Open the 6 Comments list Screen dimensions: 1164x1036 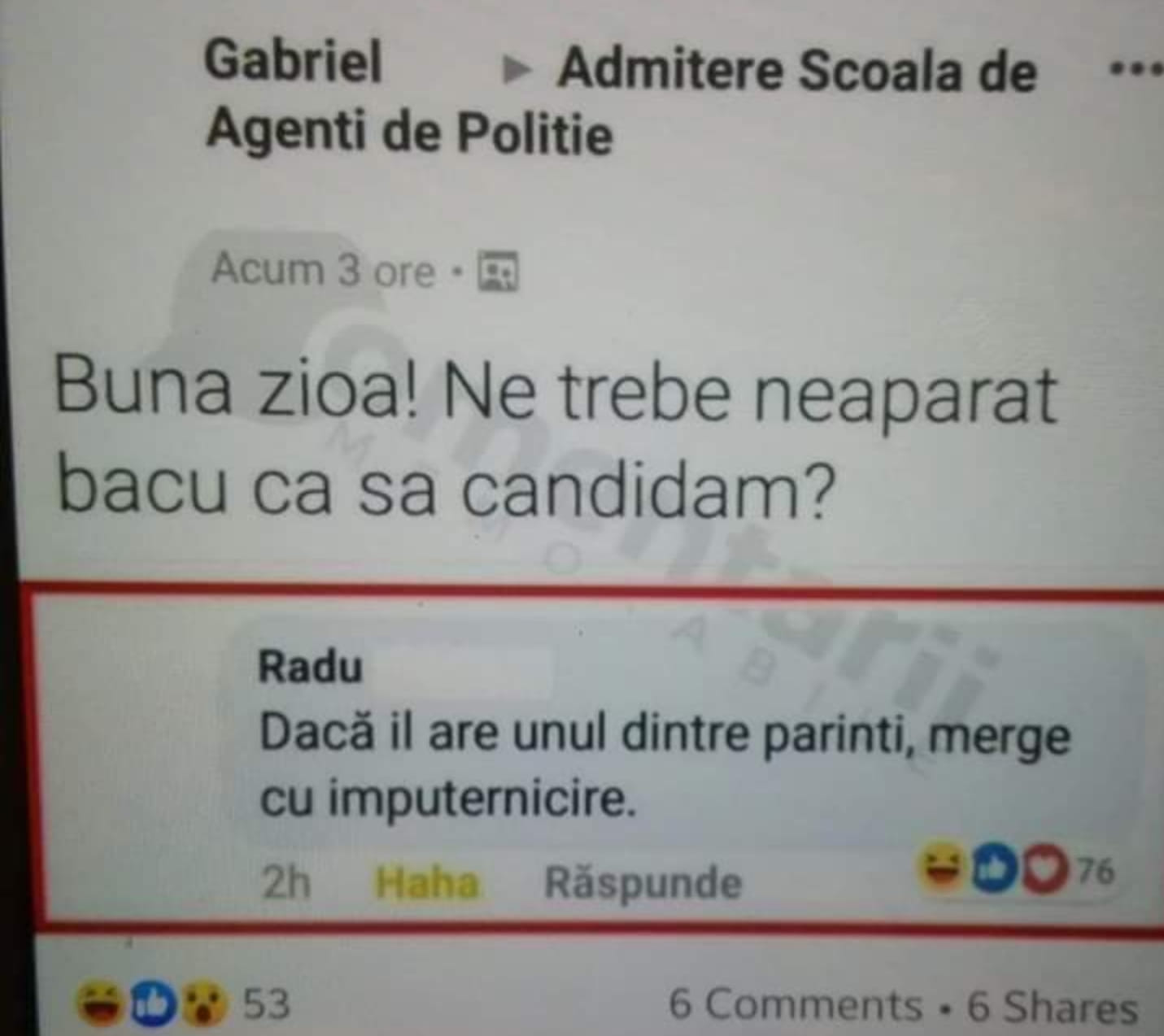point(796,1005)
